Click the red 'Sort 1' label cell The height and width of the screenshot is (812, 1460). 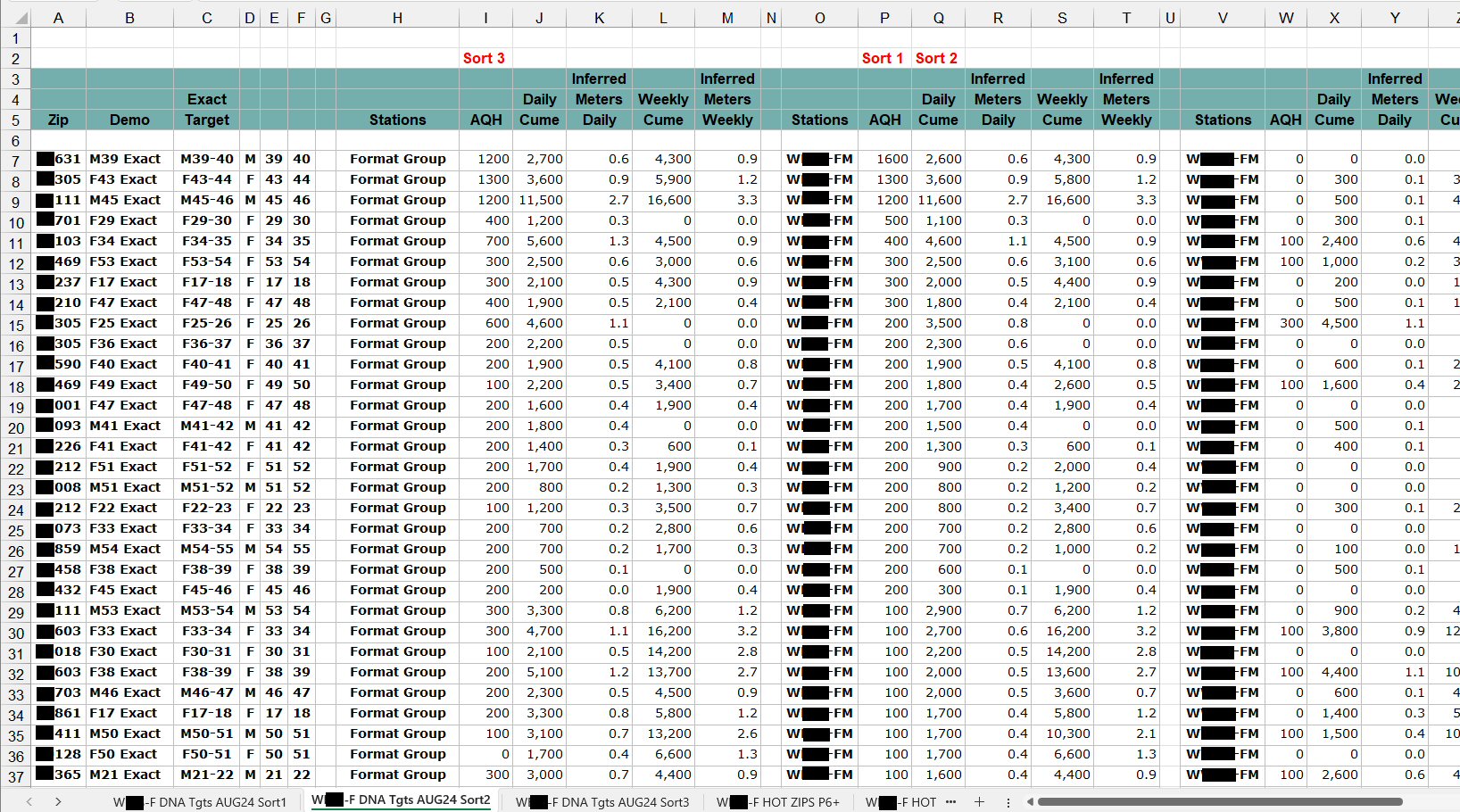coord(883,58)
